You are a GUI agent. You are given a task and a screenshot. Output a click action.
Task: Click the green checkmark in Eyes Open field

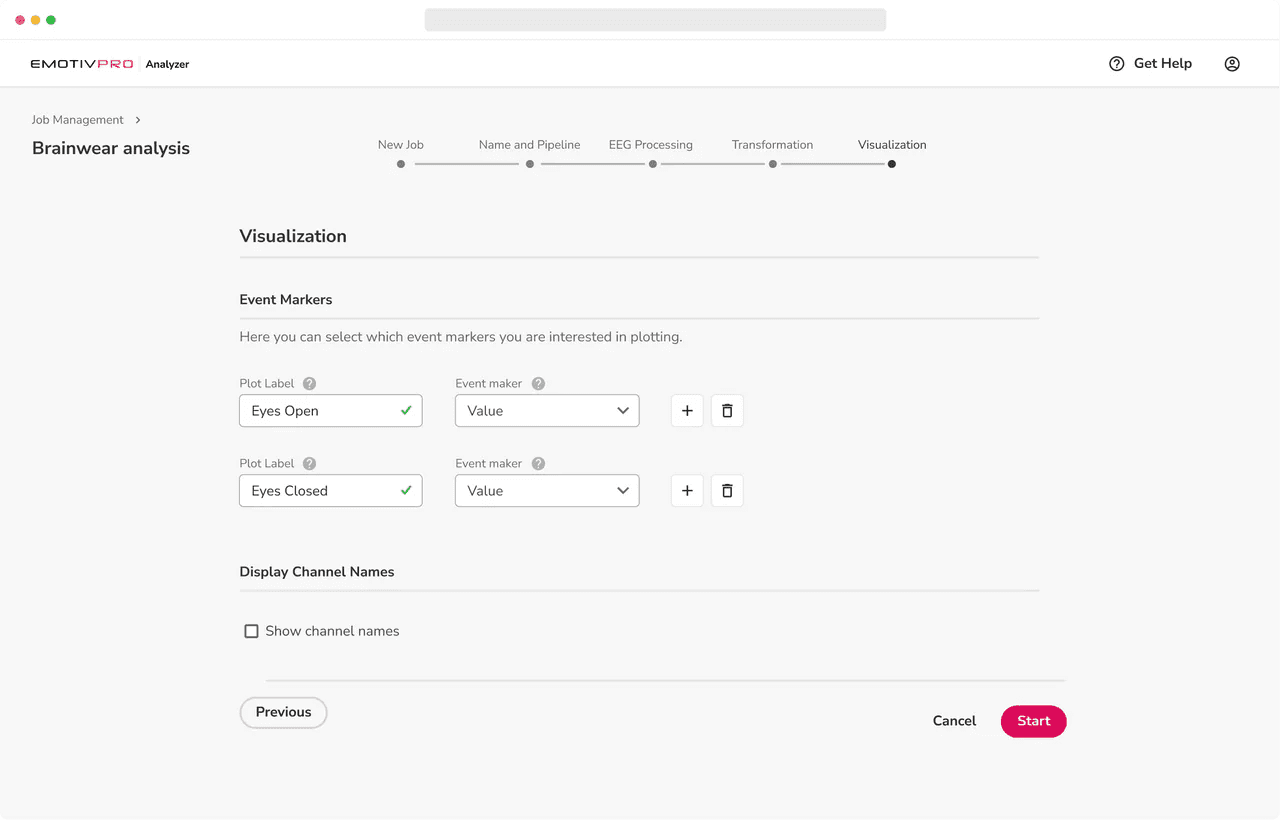click(406, 410)
